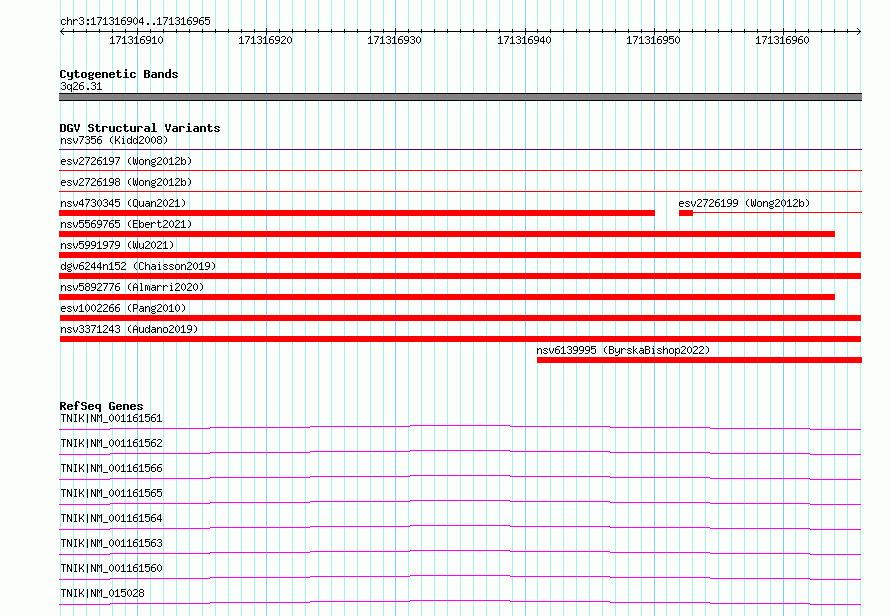Click the red bar under nsv3371243

point(460,339)
